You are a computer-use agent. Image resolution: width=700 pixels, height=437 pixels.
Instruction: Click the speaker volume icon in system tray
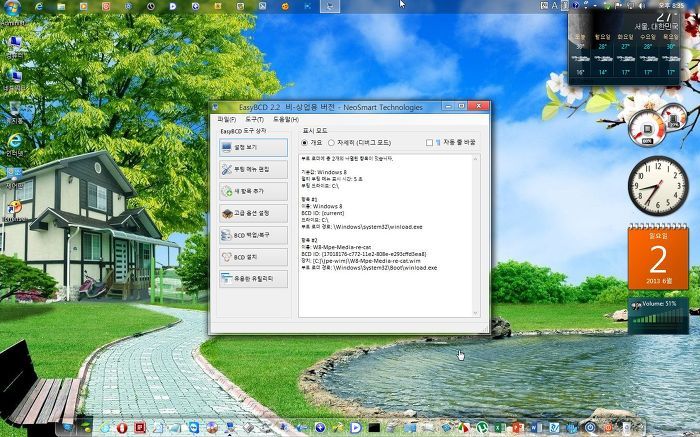tap(641, 5)
